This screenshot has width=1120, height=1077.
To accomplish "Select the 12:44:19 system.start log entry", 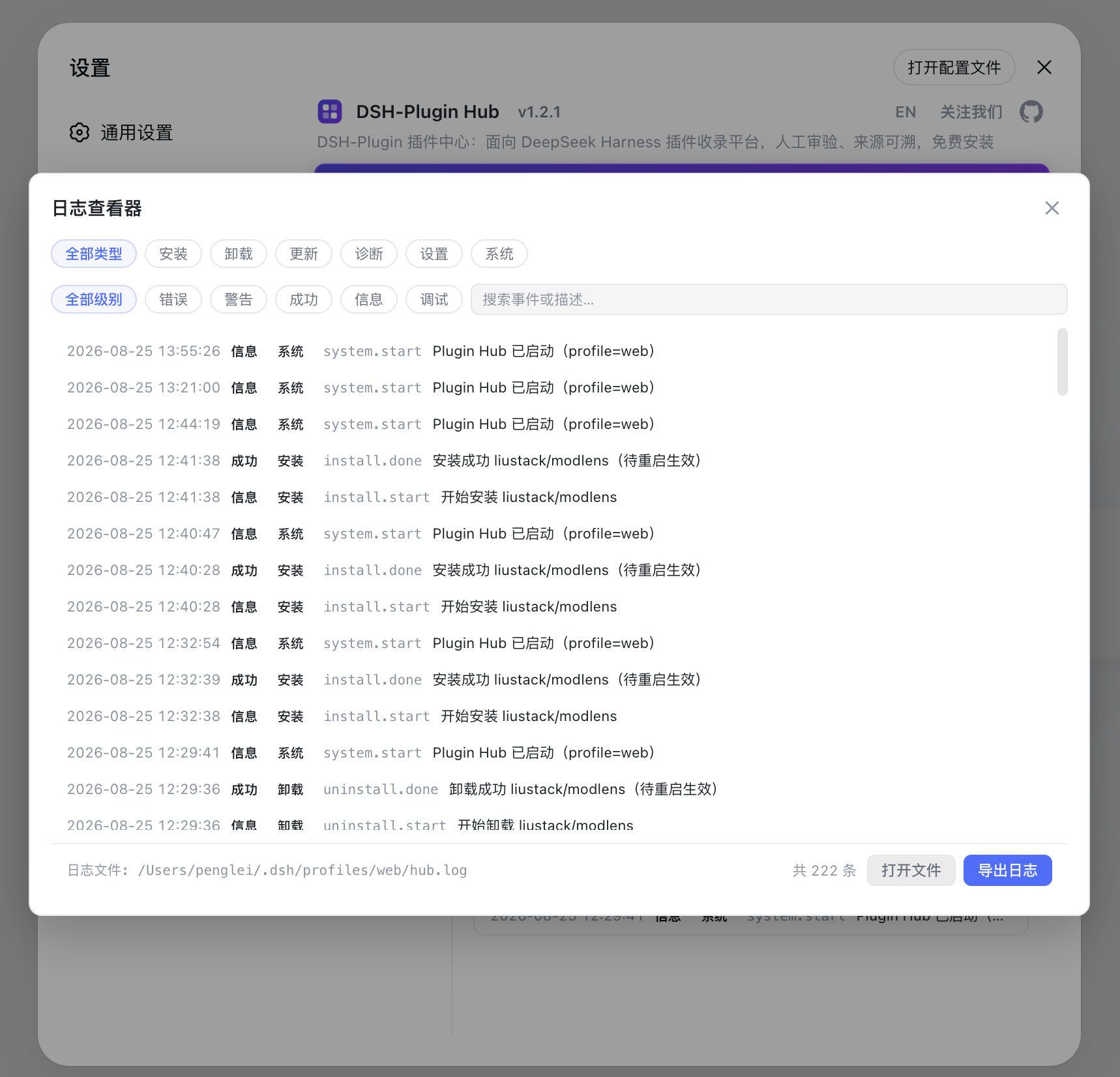I will tap(553, 424).
